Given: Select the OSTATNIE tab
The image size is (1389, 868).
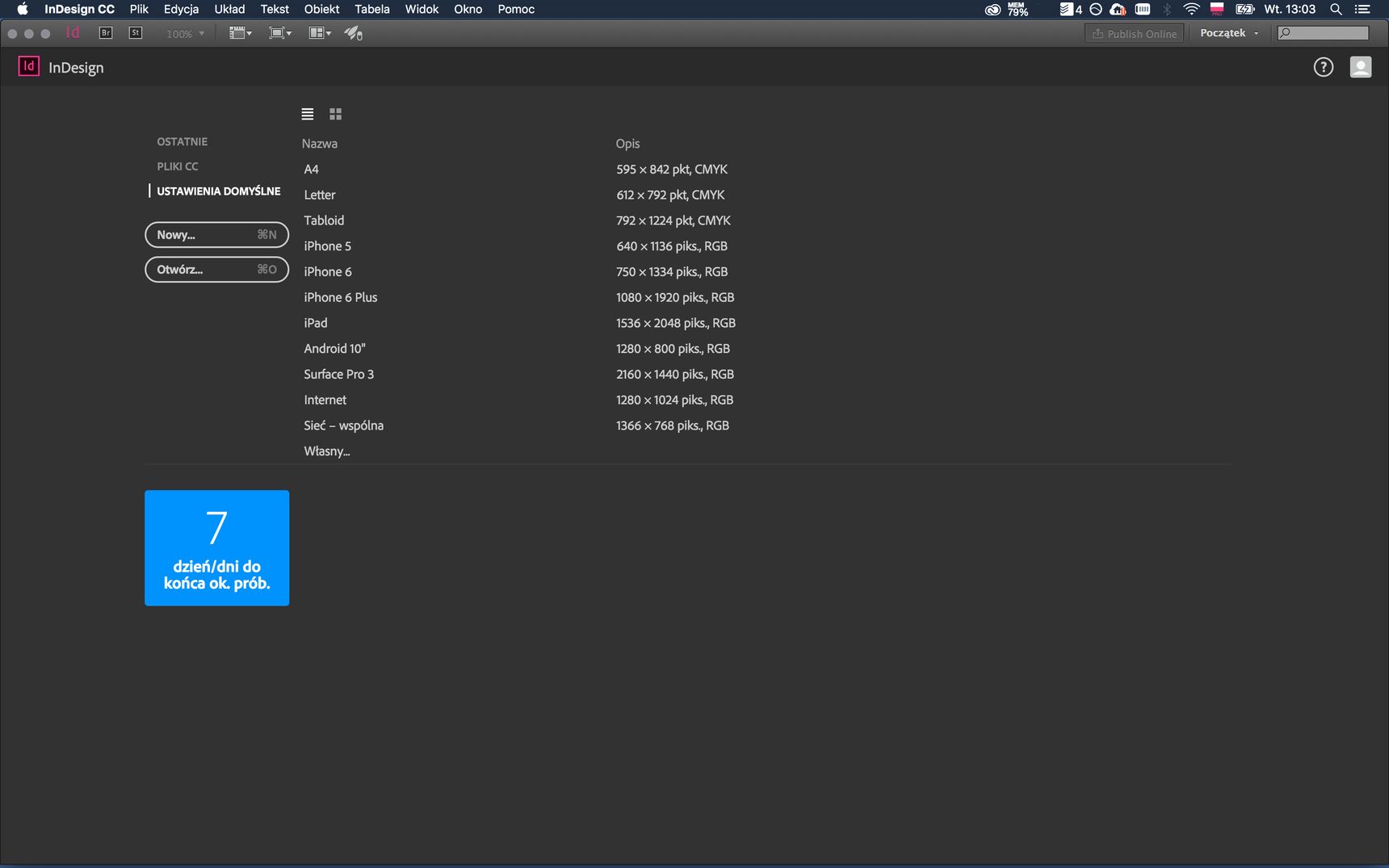Looking at the screenshot, I should pyautogui.click(x=183, y=141).
